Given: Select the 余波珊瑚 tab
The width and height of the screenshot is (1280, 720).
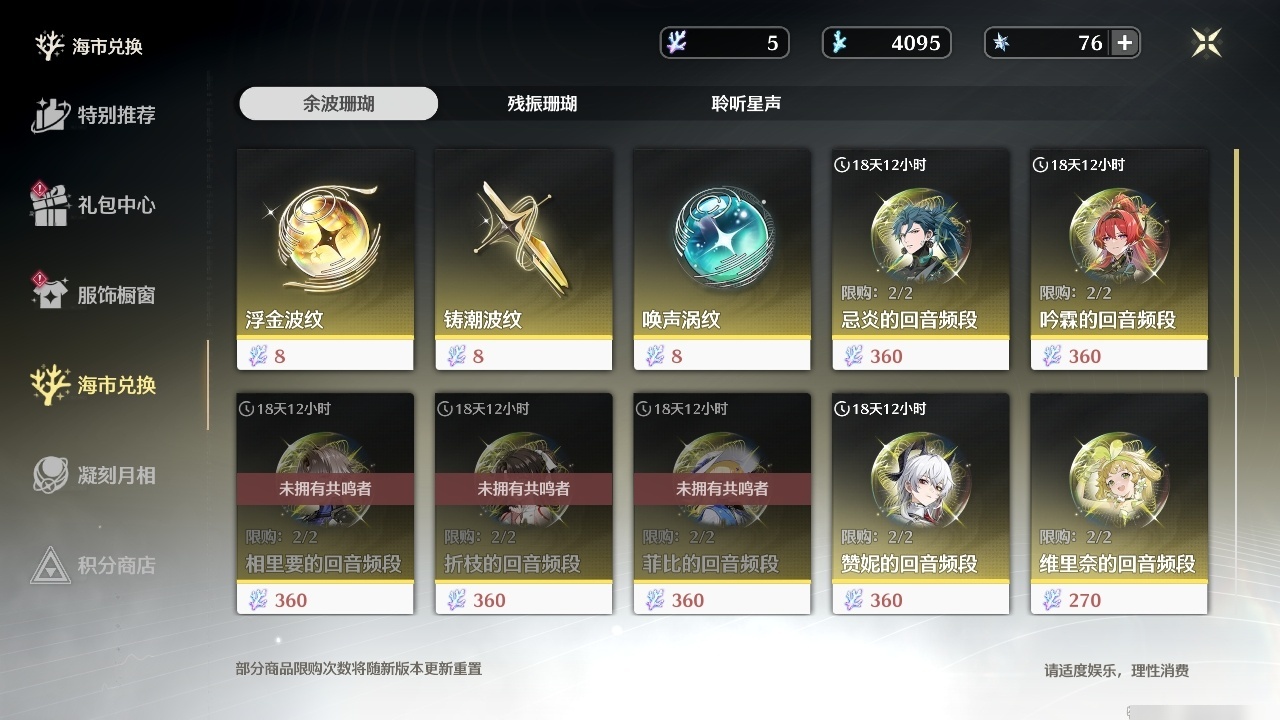Looking at the screenshot, I should click(x=338, y=104).
